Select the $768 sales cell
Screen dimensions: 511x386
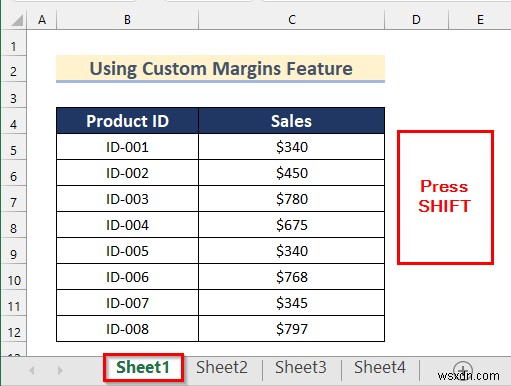pos(292,277)
